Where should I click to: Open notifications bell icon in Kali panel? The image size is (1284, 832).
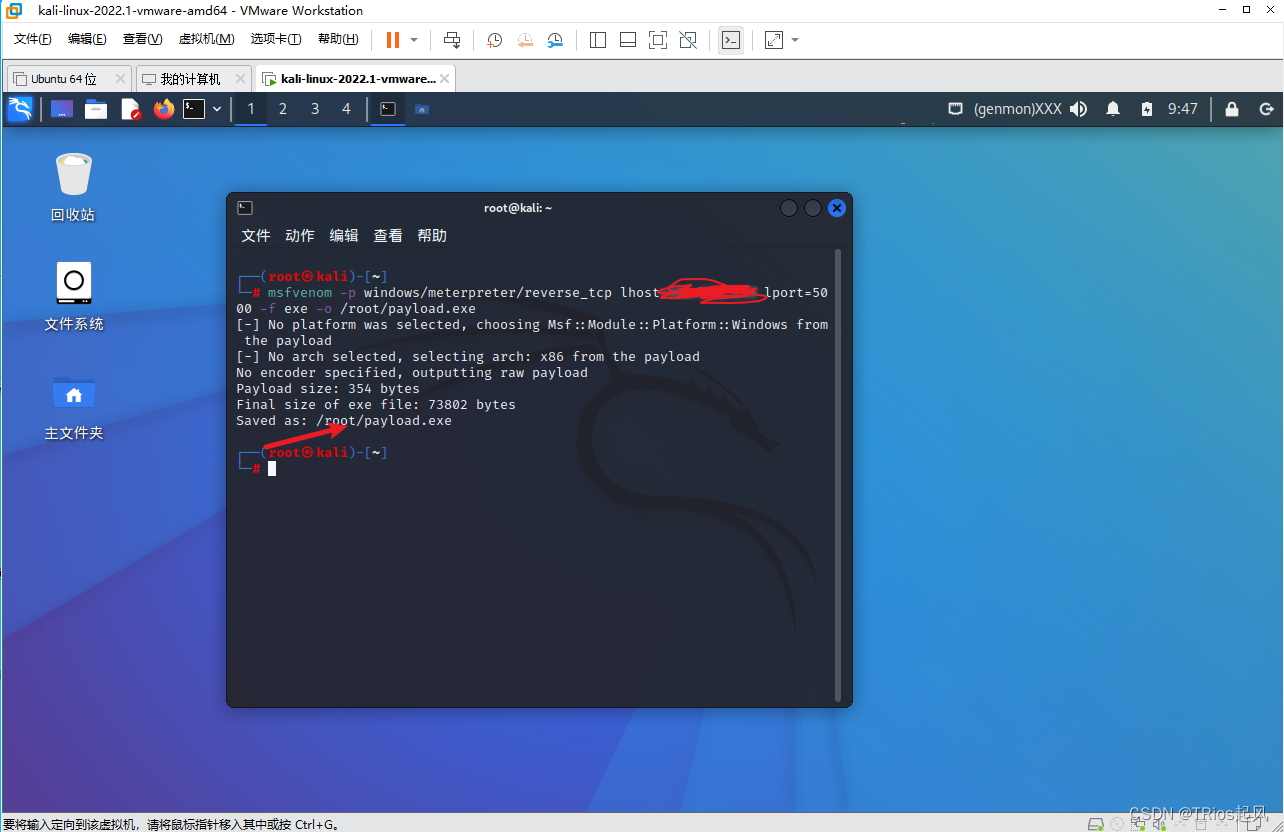coord(1113,109)
